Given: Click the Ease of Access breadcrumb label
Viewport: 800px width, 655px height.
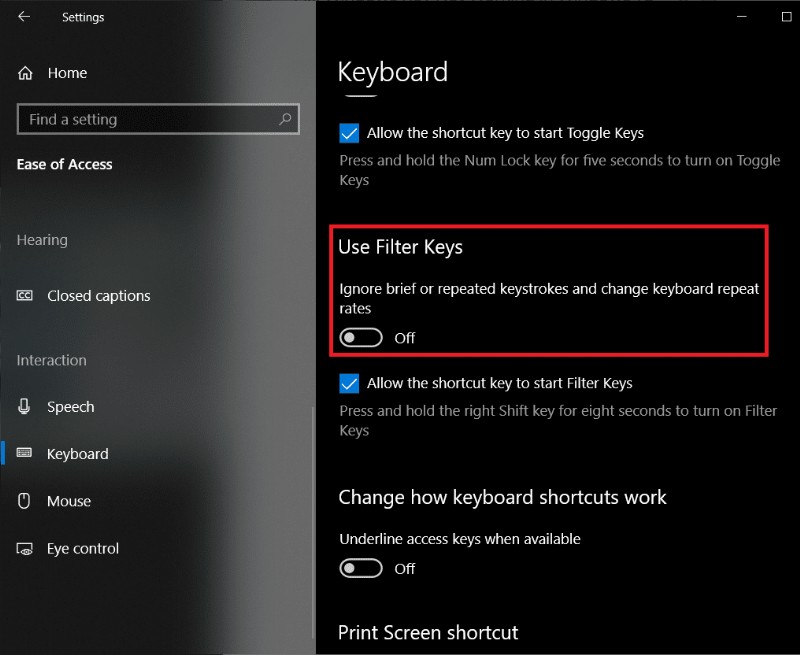Looking at the screenshot, I should 64,164.
